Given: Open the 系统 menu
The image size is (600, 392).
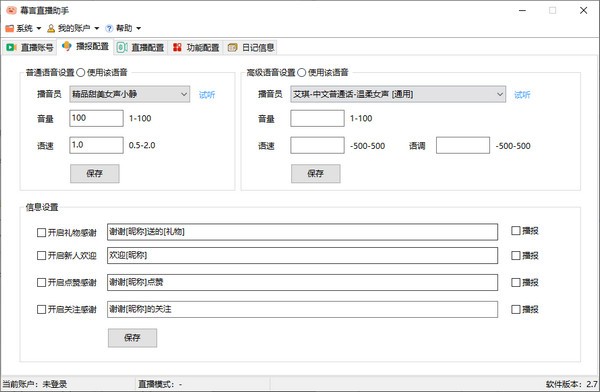Looking at the screenshot, I should pyautogui.click(x=23, y=28).
